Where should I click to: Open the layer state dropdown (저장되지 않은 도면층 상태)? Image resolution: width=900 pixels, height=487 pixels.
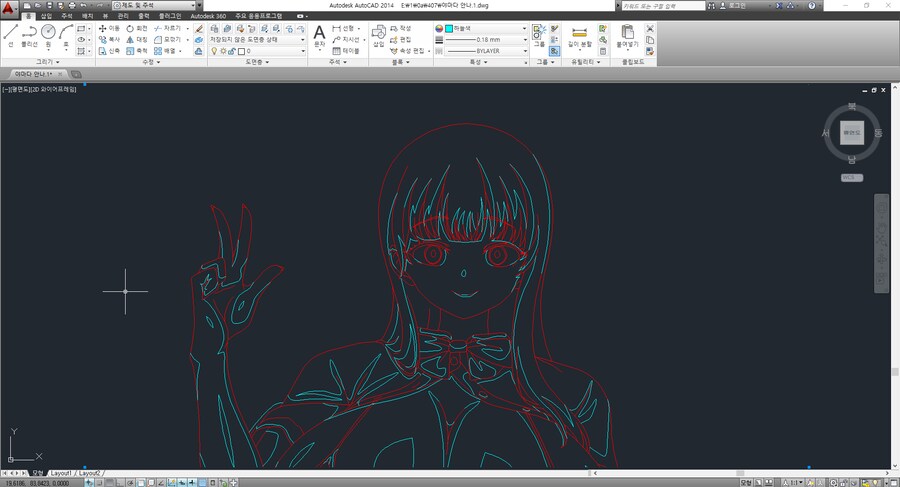(x=257, y=40)
